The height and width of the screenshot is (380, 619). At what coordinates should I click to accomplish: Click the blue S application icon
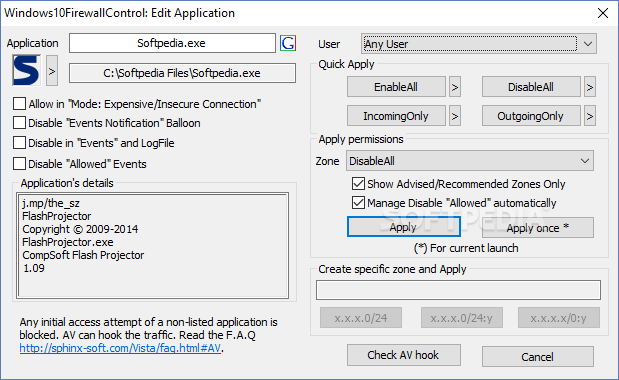pos(26,71)
